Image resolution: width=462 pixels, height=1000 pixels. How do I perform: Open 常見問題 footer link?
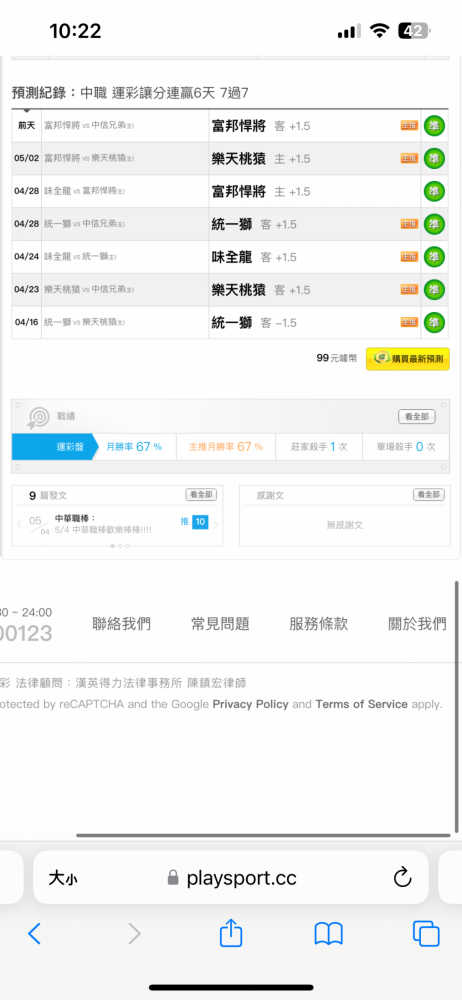(220, 624)
